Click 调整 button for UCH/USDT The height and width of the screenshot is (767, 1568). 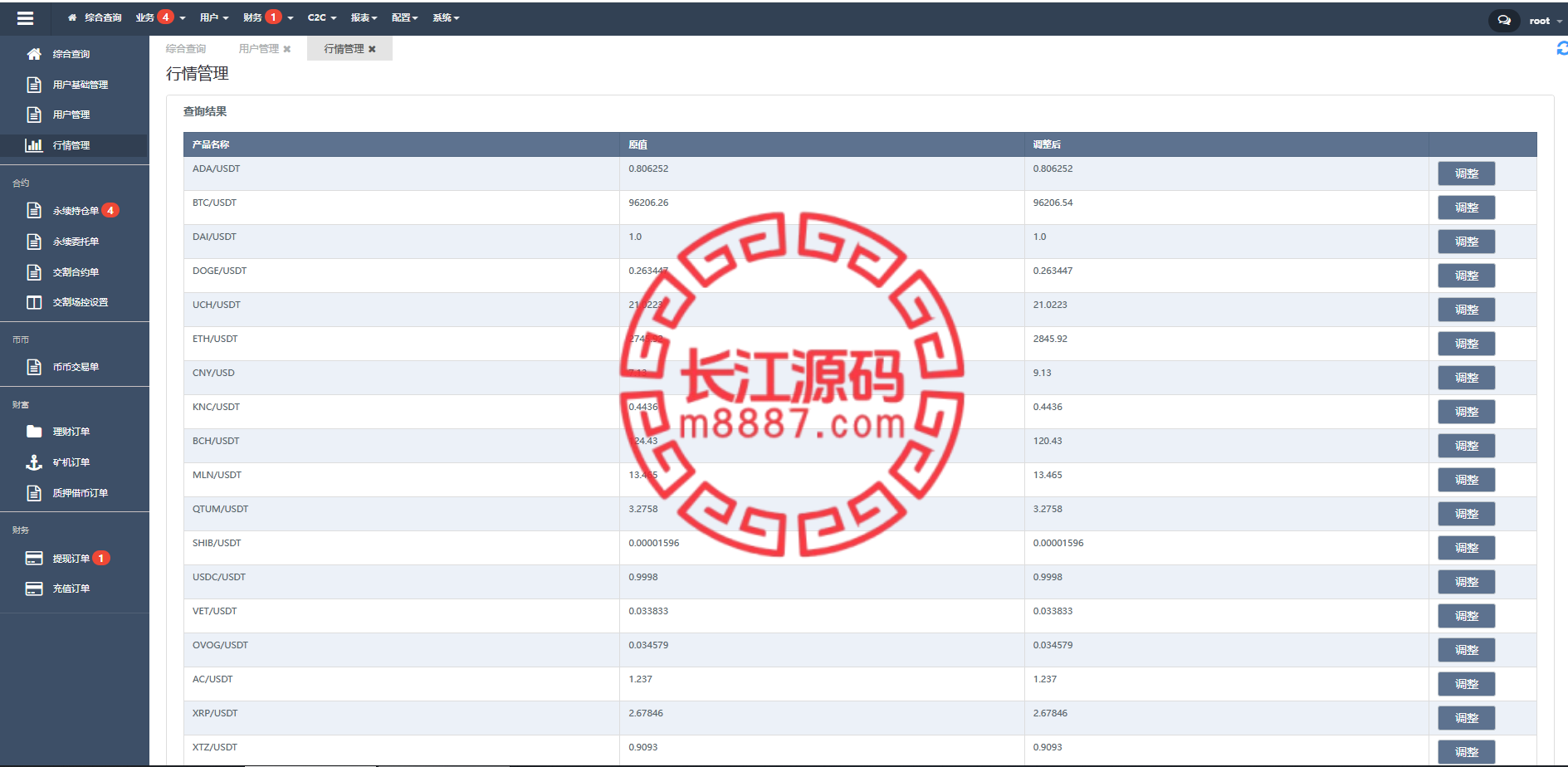coord(1466,310)
